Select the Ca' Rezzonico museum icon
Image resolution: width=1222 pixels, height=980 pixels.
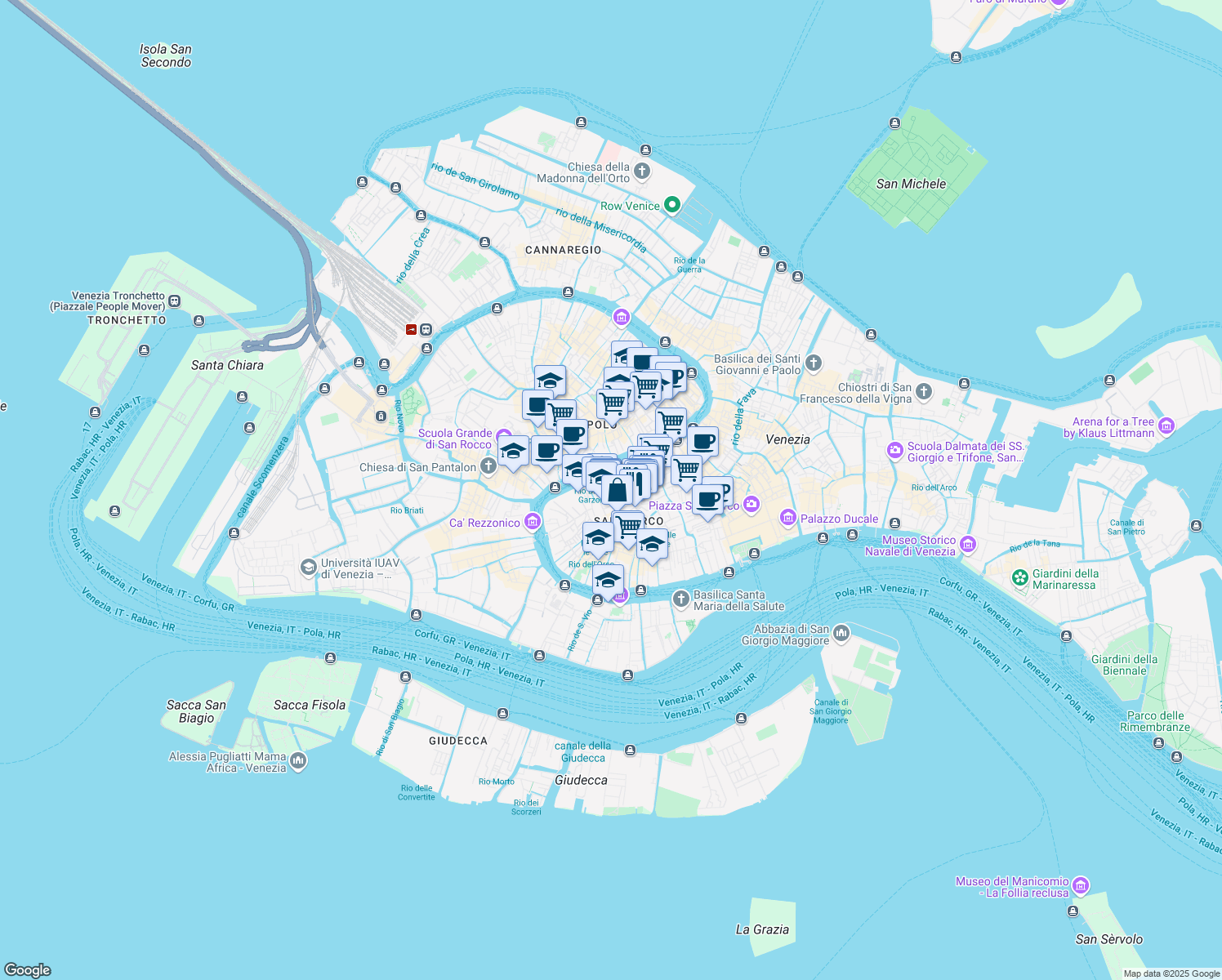(533, 521)
